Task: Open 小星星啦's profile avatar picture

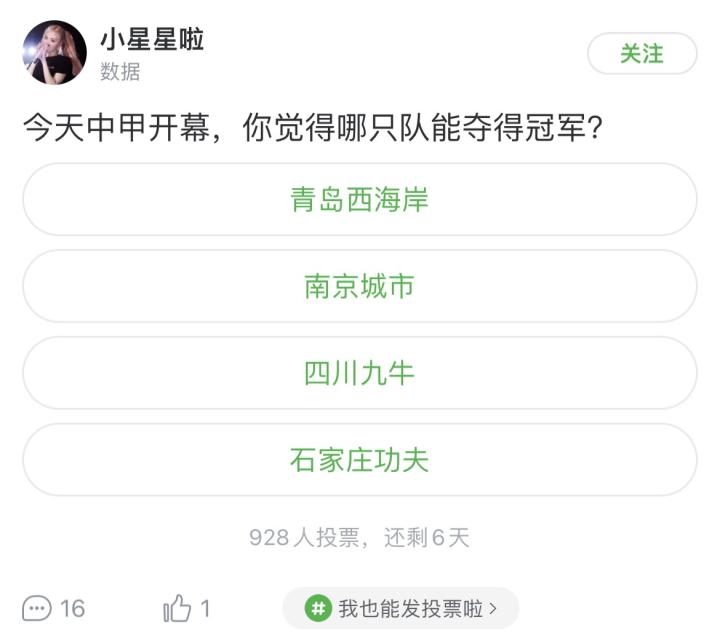Action: tap(54, 53)
